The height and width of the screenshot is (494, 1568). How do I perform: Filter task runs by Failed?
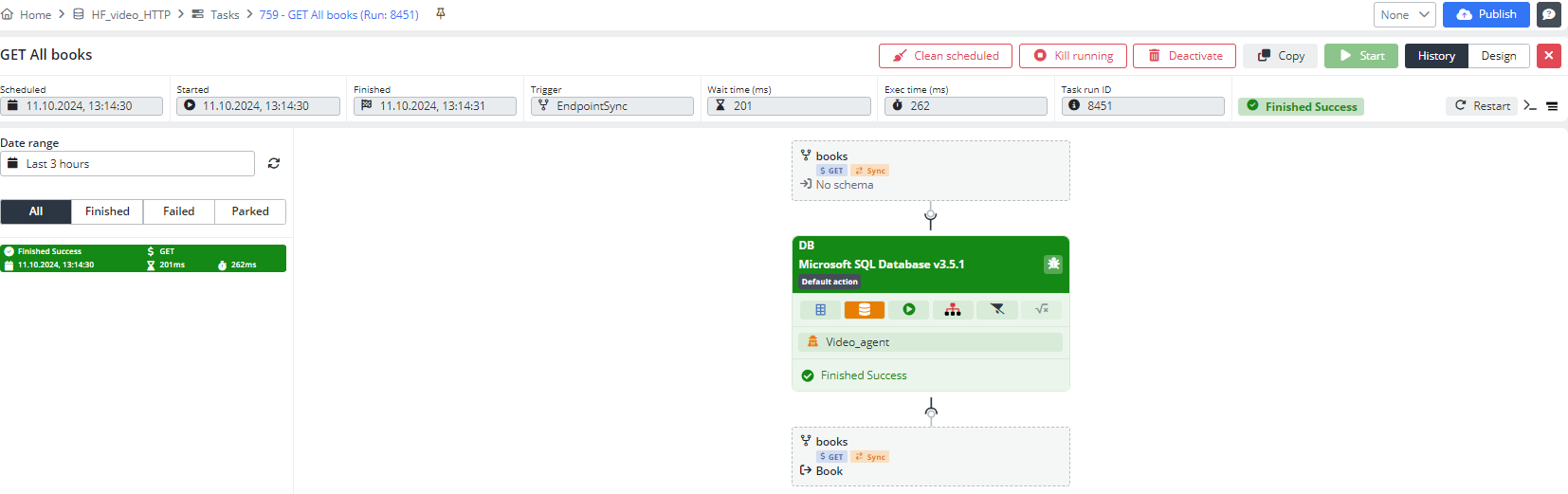point(178,211)
